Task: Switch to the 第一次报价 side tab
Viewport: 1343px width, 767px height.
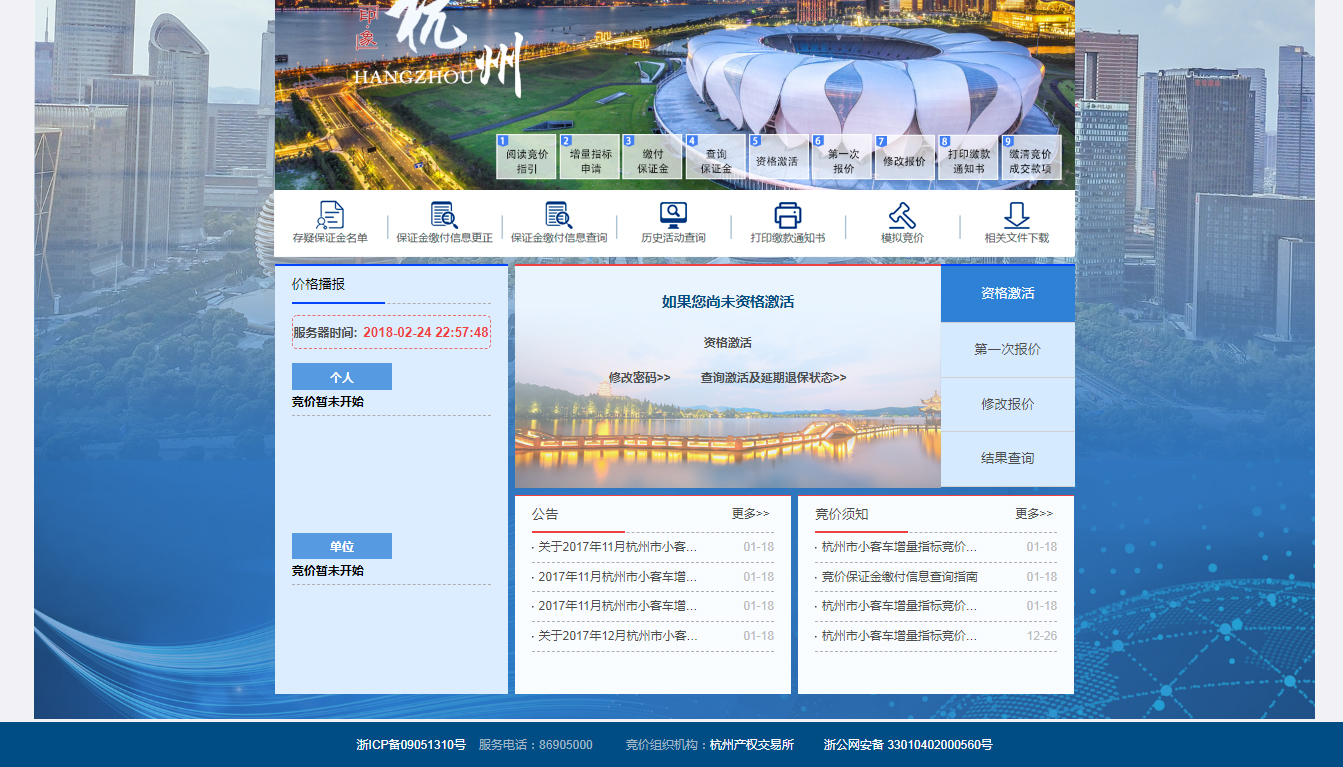Action: click(x=1008, y=350)
